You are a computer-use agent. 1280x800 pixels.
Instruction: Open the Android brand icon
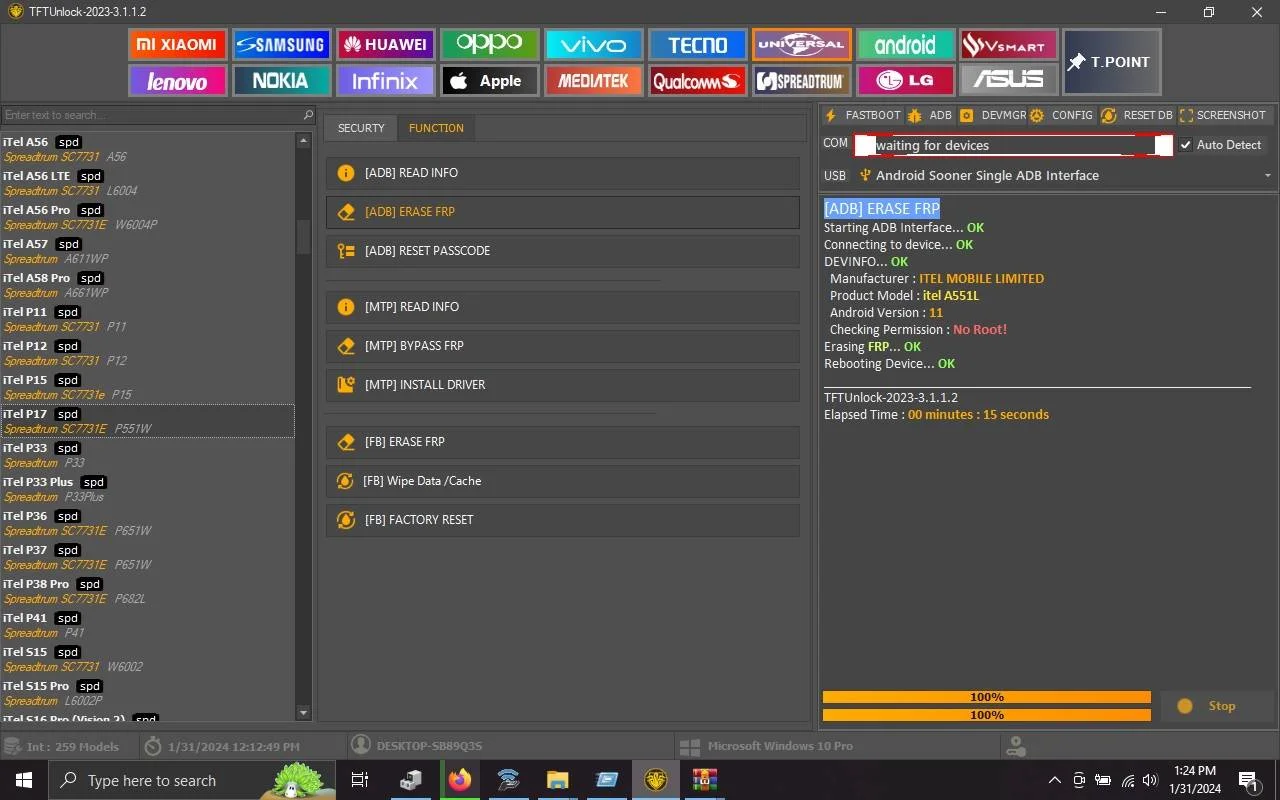tap(905, 45)
